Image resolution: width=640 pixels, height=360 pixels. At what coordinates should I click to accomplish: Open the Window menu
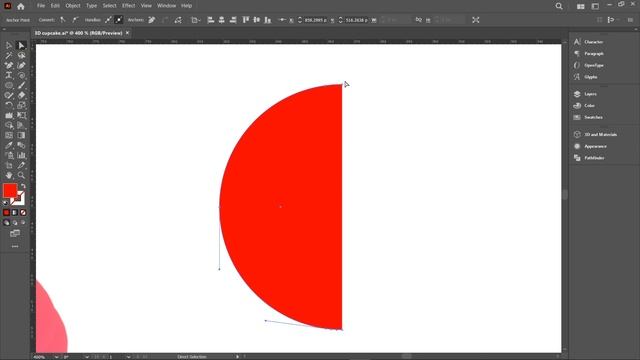tap(167, 6)
